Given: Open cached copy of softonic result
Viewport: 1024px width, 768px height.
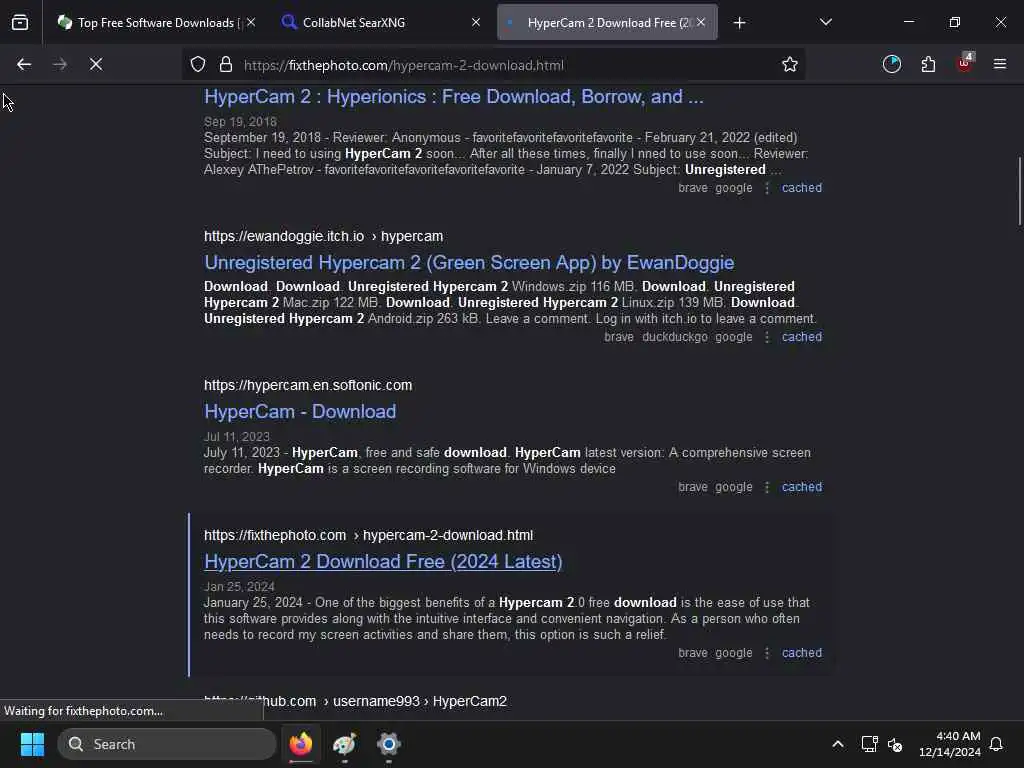Looking at the screenshot, I should (x=802, y=487).
